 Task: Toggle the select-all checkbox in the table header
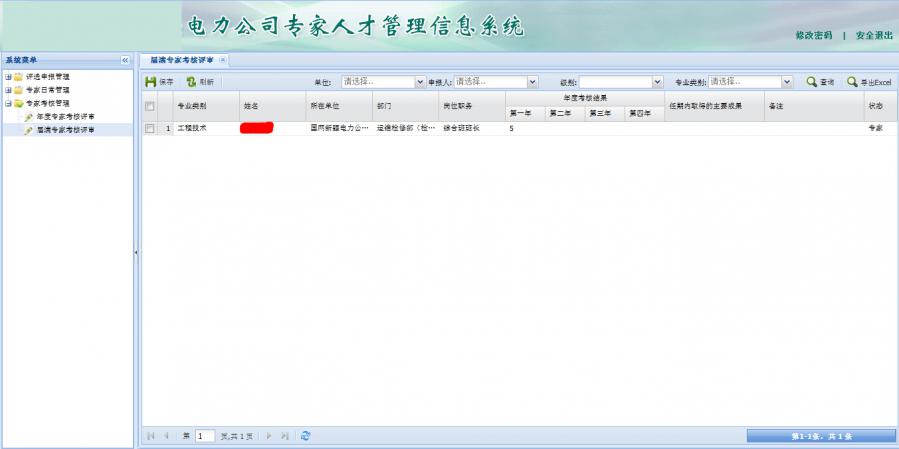[150, 105]
